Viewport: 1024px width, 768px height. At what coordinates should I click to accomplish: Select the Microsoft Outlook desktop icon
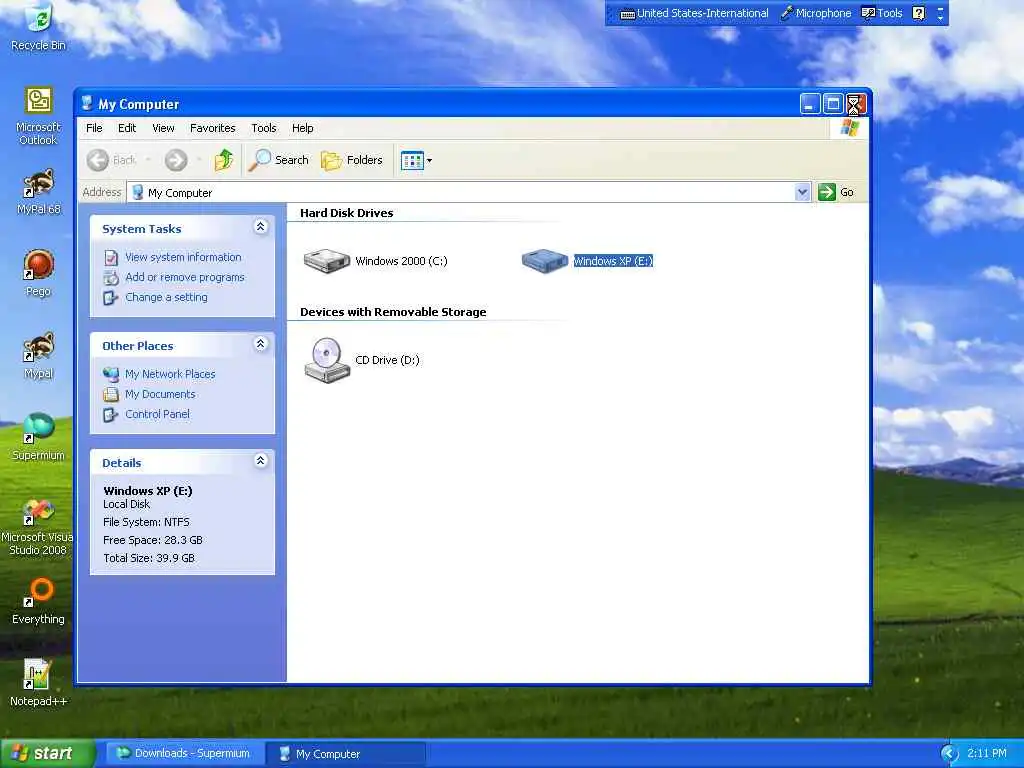(39, 115)
